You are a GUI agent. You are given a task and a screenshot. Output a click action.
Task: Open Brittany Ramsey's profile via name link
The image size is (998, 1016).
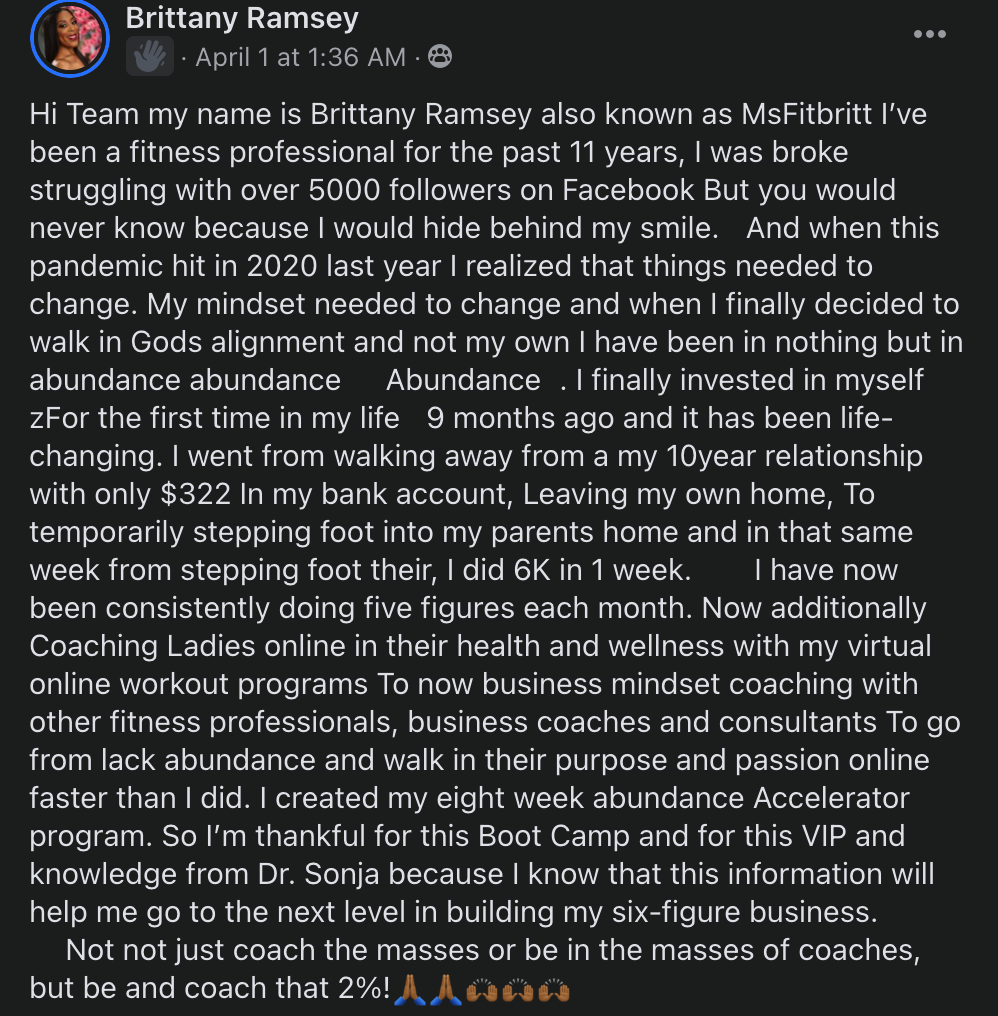[x=242, y=17]
